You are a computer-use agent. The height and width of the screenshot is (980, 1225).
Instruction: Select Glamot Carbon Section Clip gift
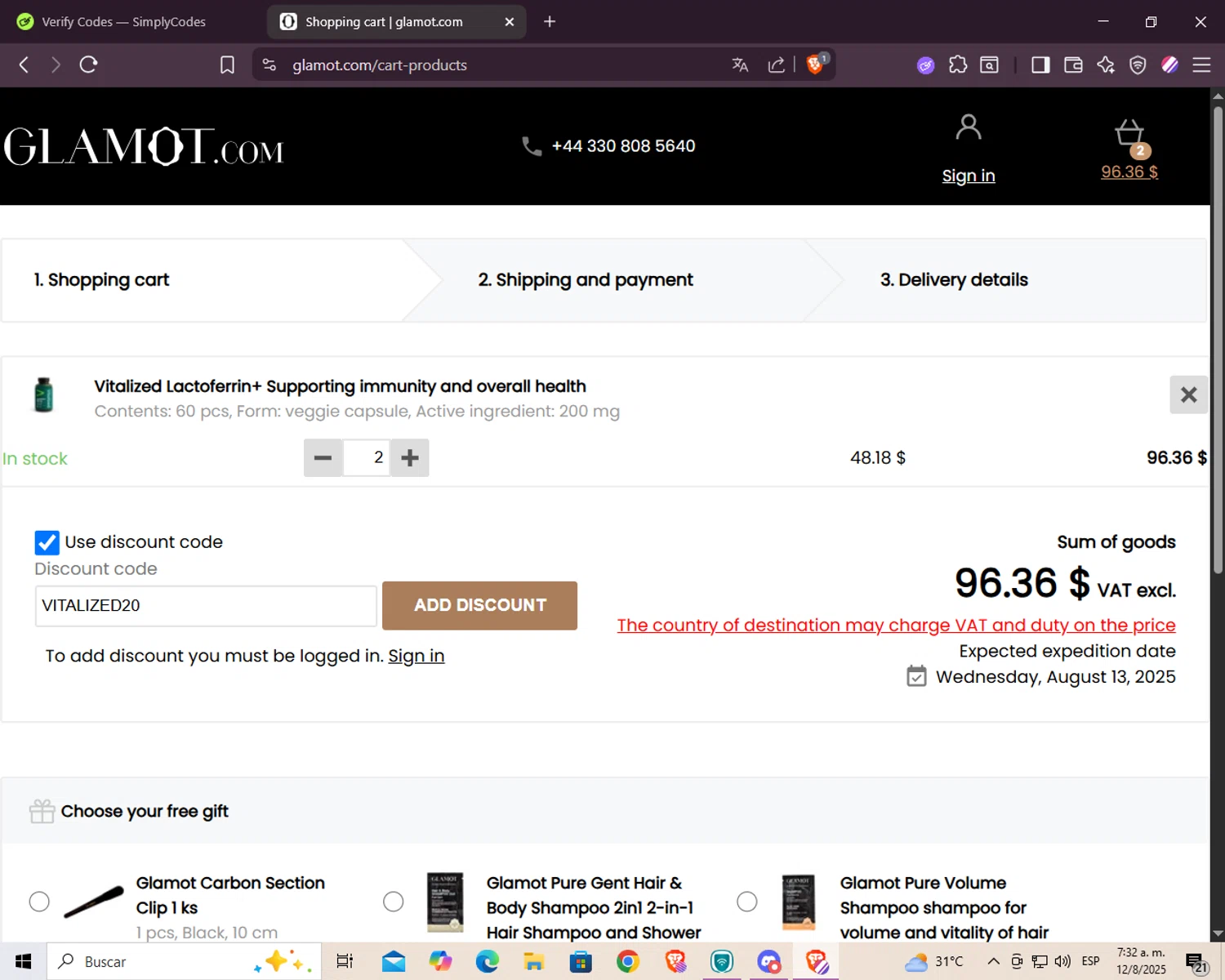(39, 902)
